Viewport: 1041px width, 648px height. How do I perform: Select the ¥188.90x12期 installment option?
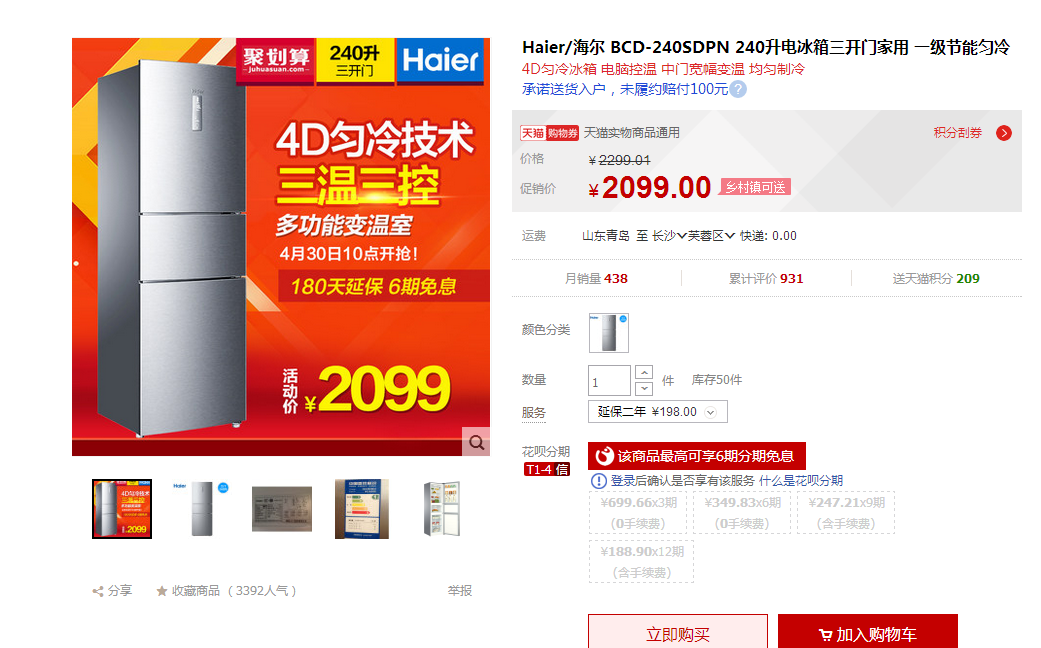tap(641, 562)
